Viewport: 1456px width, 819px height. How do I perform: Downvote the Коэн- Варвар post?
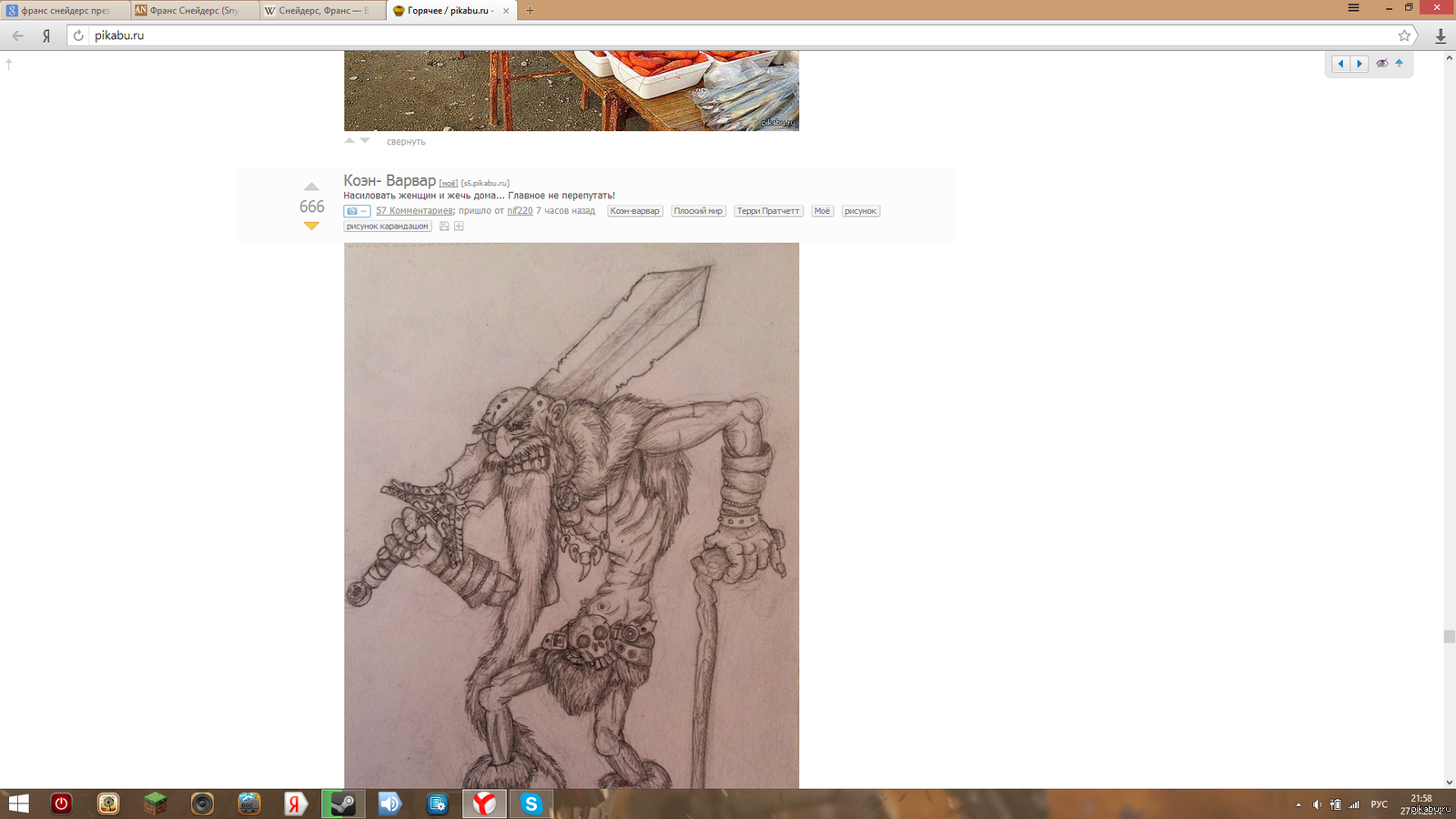click(x=311, y=226)
